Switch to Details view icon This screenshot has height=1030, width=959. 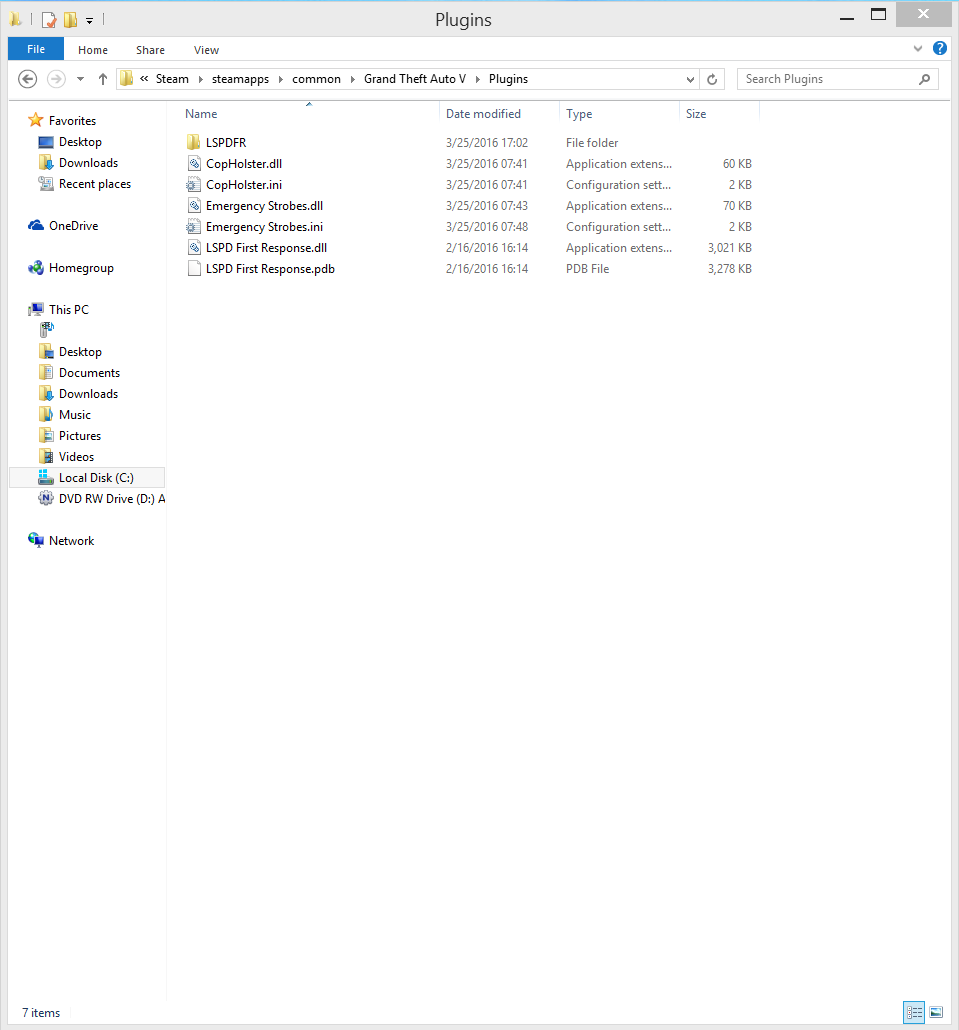(x=914, y=1012)
